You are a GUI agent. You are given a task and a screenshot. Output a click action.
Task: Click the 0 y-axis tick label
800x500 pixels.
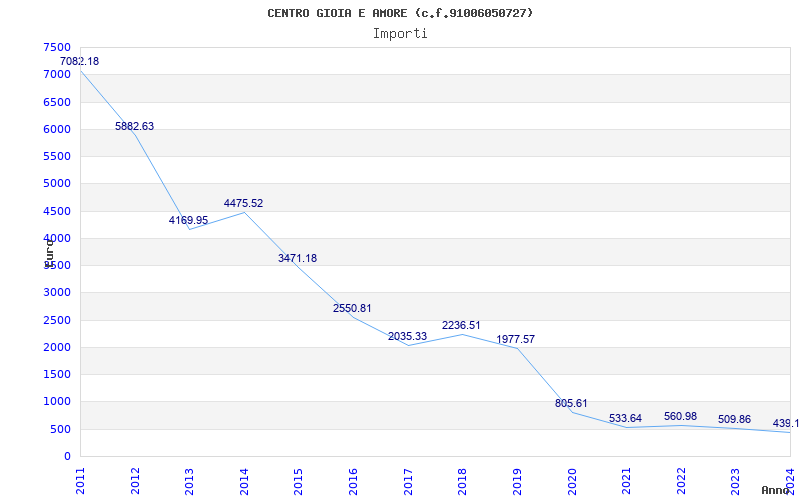tap(67, 457)
